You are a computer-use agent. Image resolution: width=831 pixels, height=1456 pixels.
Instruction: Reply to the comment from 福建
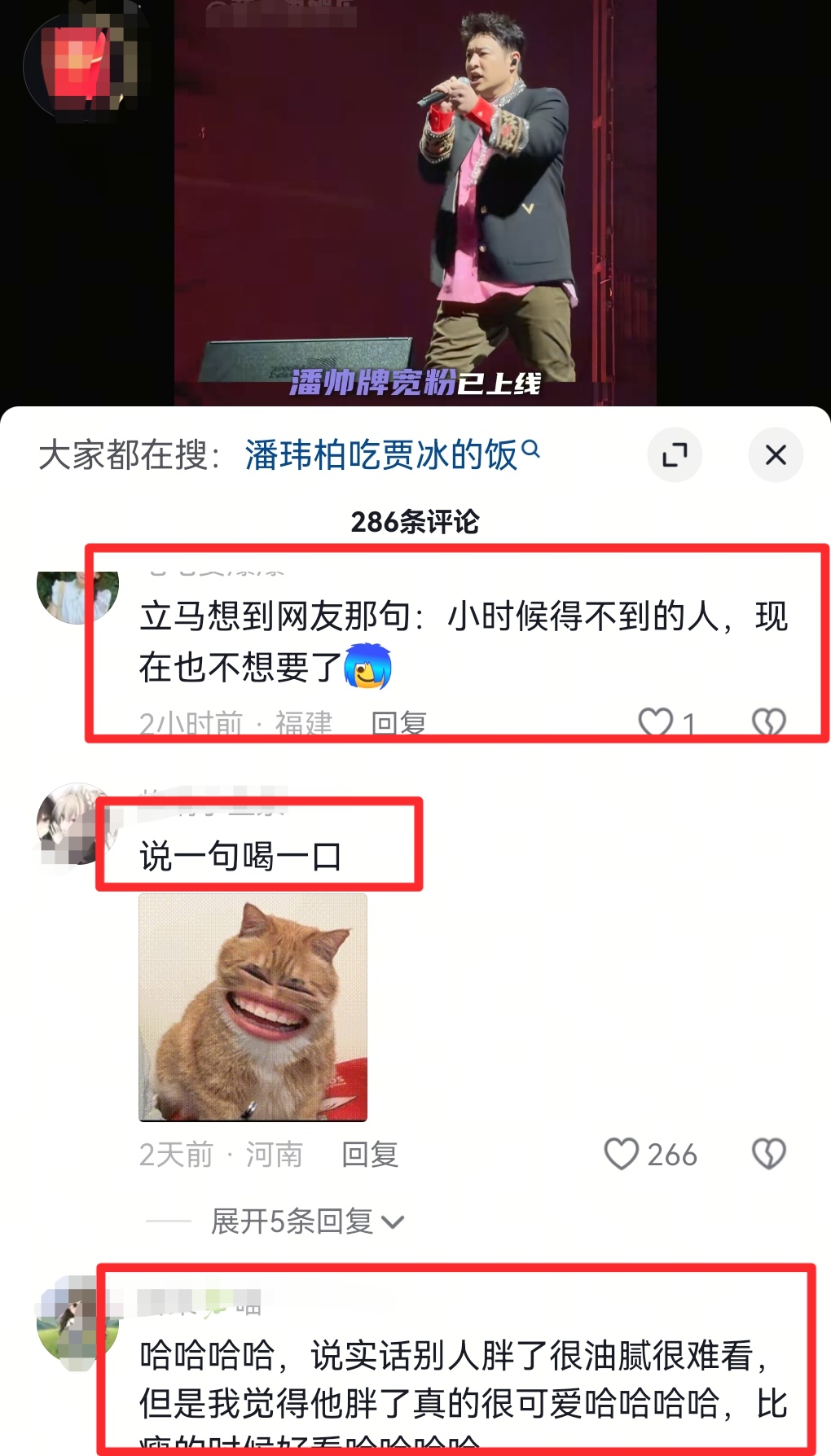(399, 723)
